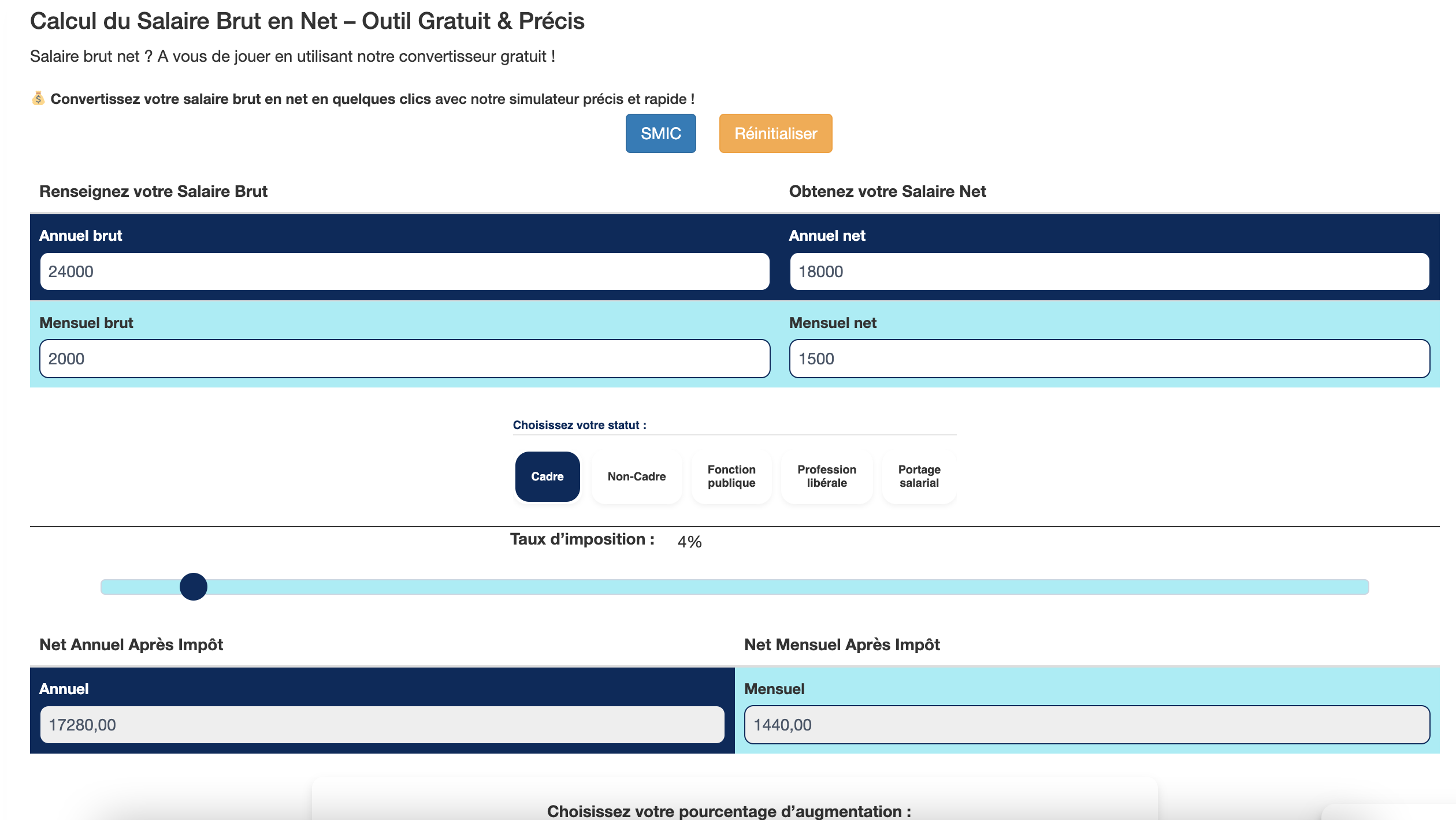
Task: Click into the Annuel net field
Action: coord(1109,271)
